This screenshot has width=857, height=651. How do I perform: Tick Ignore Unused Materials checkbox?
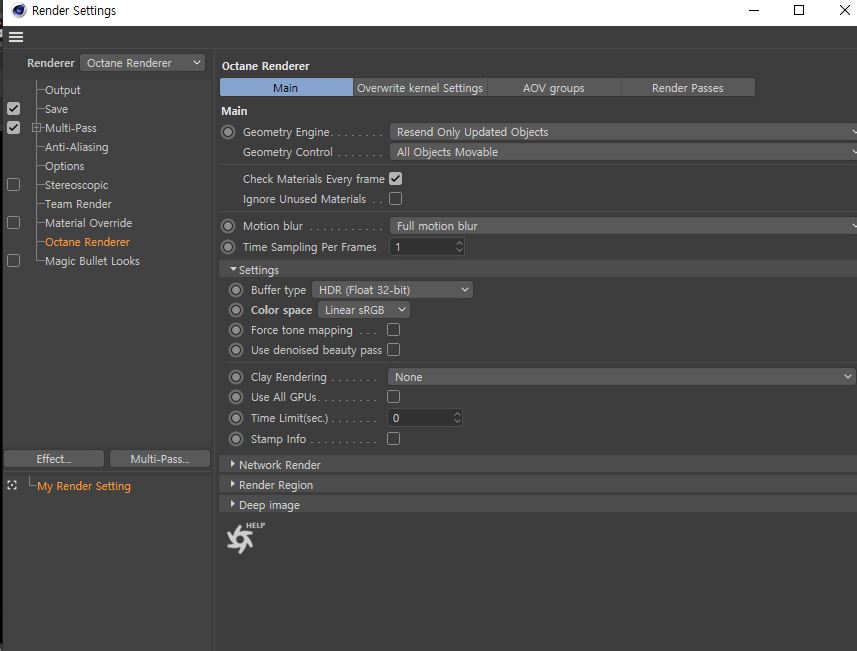[x=395, y=199]
